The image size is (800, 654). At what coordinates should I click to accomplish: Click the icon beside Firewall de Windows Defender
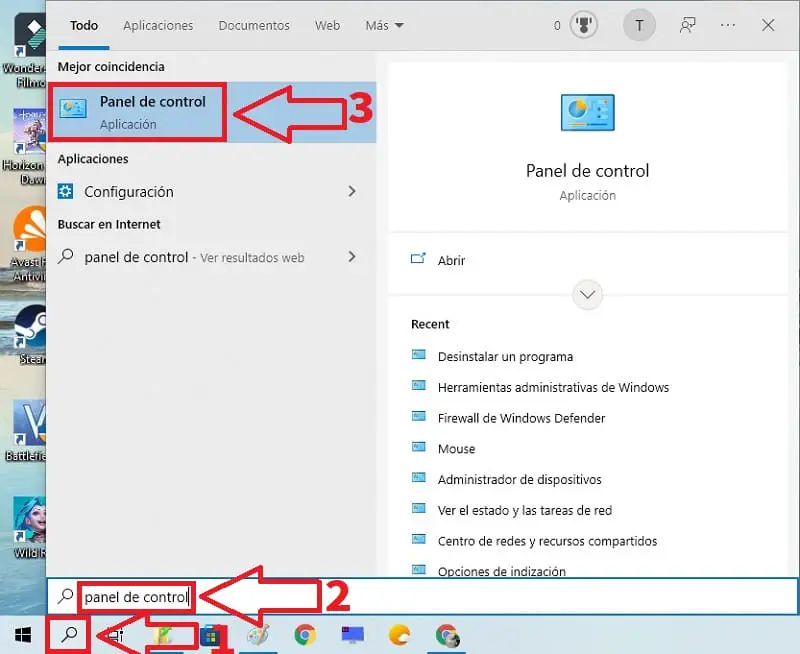(419, 416)
